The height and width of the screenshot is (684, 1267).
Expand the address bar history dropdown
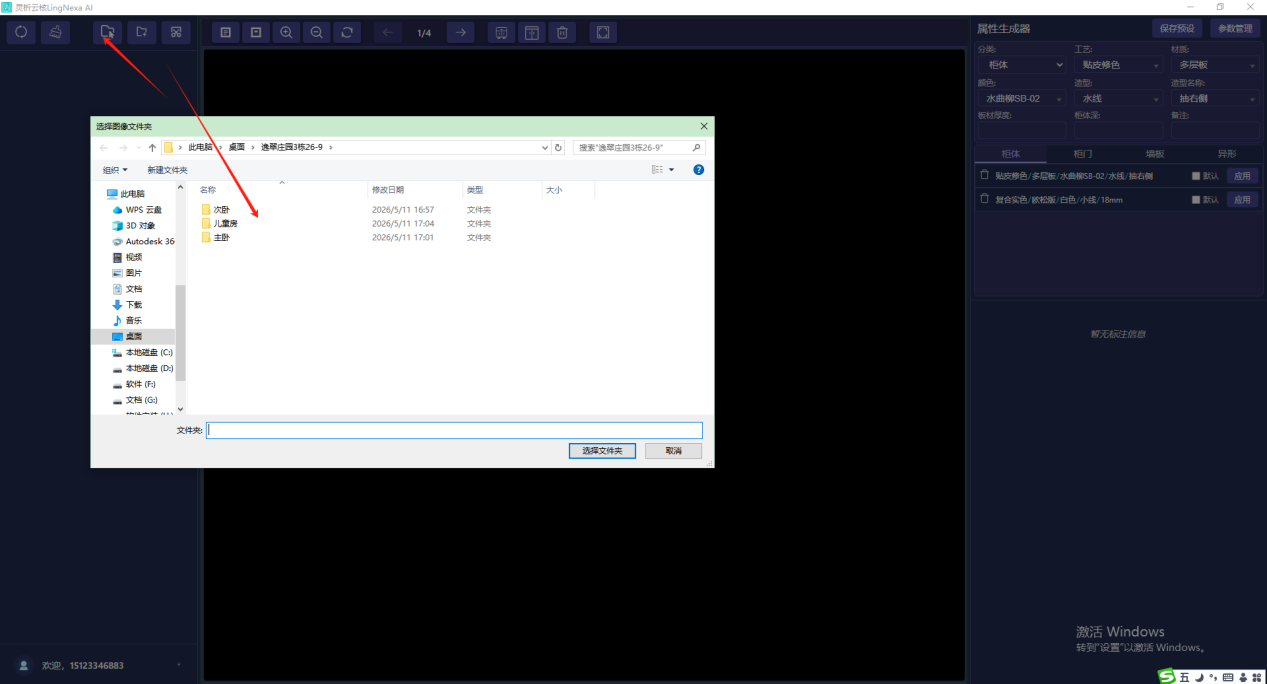[544, 147]
